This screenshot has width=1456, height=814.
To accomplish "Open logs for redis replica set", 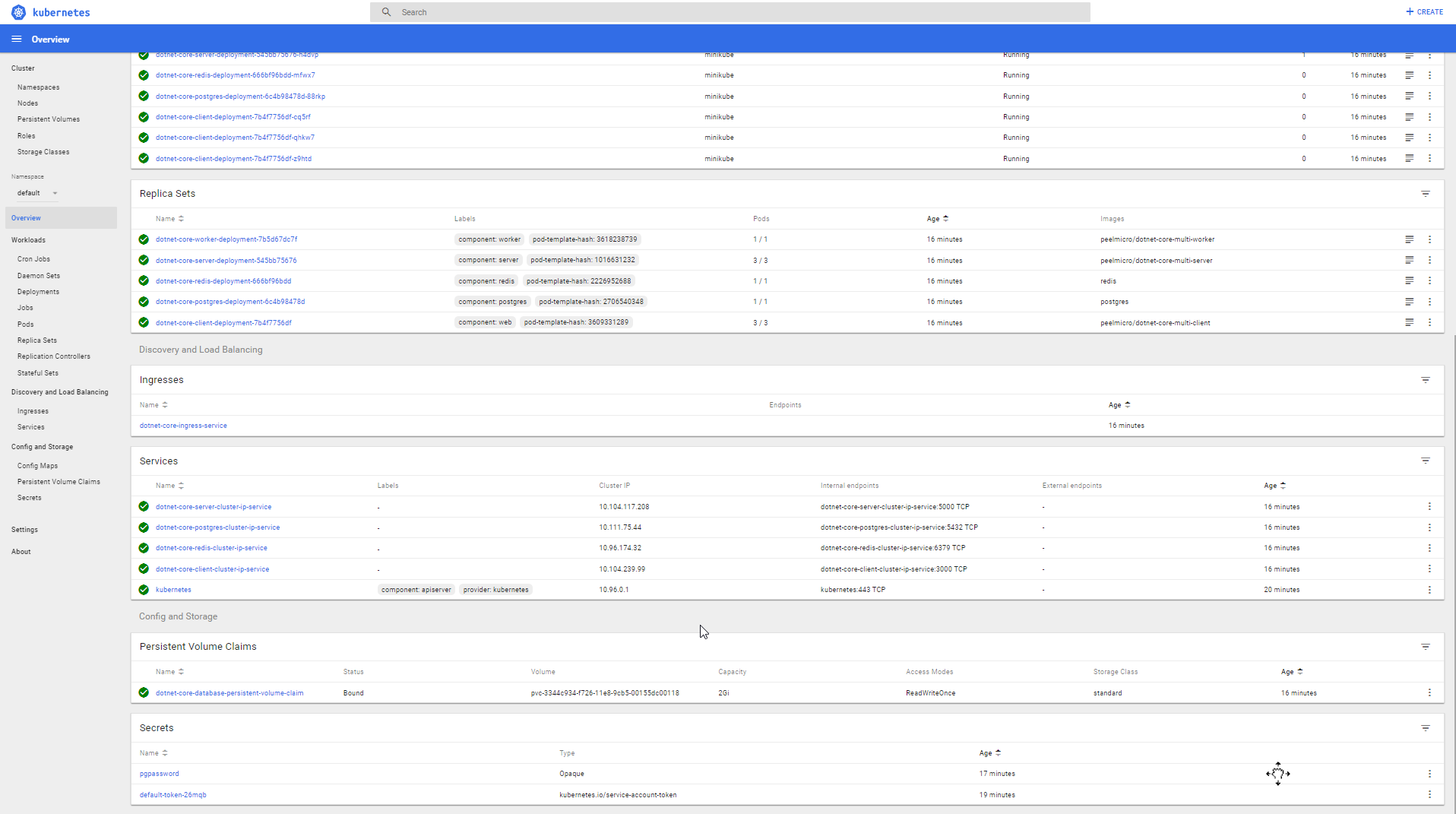I will pos(1409,280).
